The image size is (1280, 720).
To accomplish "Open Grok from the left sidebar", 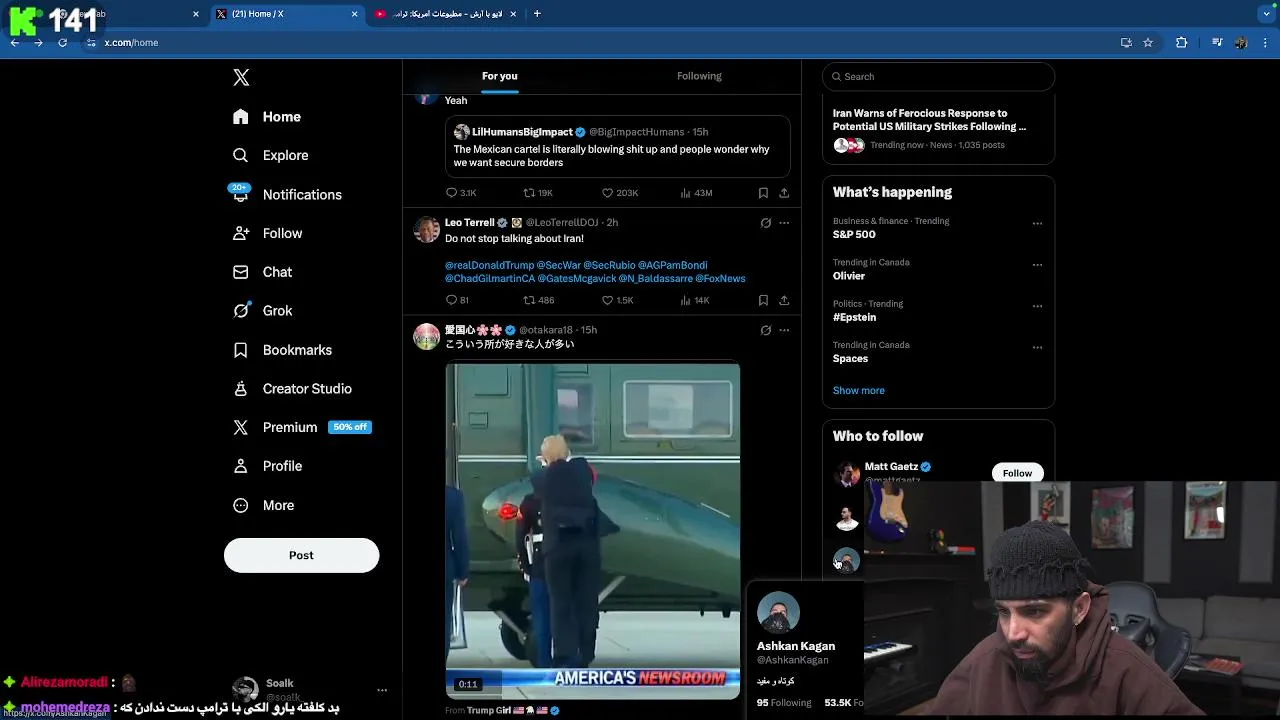I will click(x=262, y=311).
